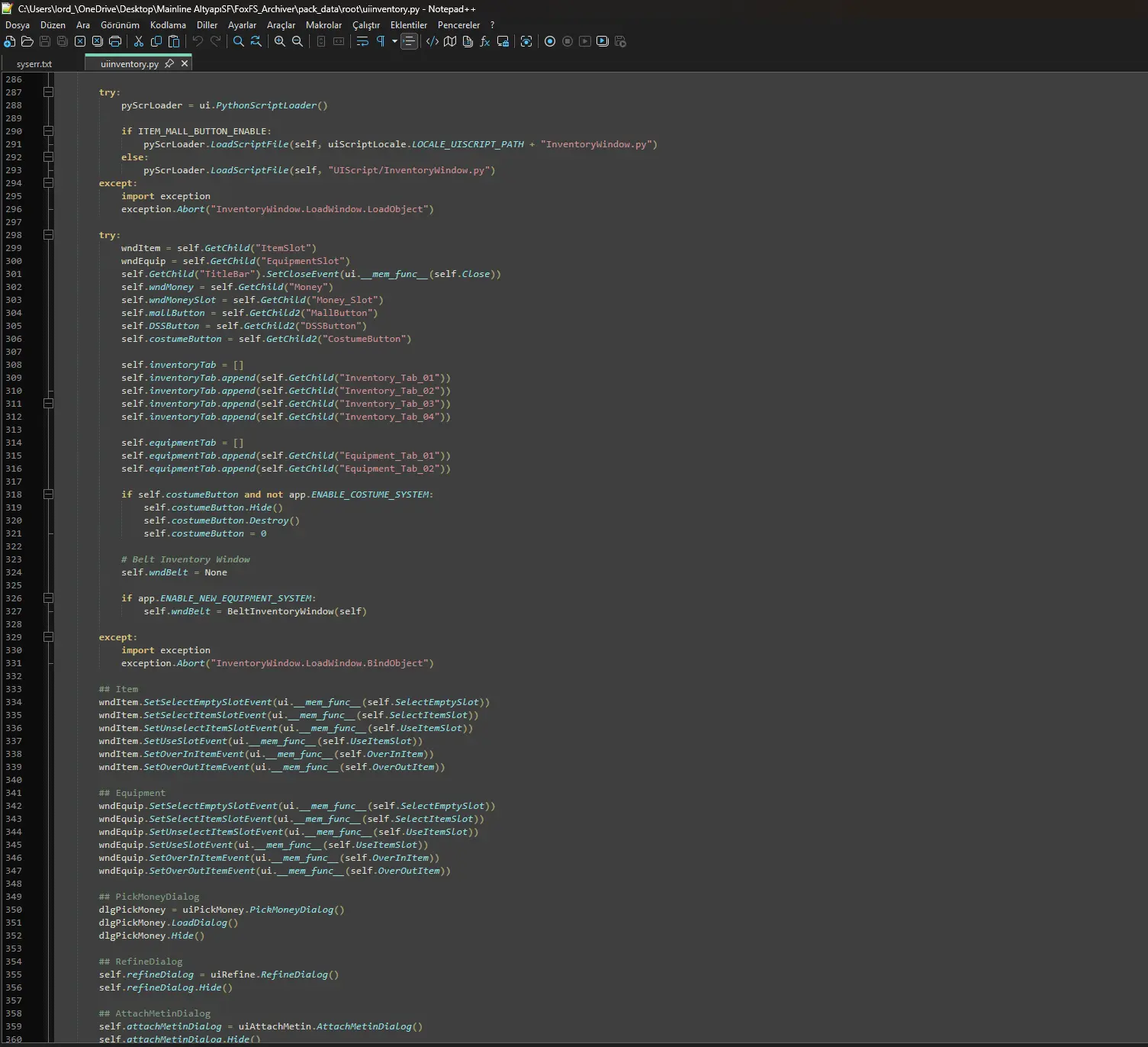
Task: Open the Function List fx icon
Action: [485, 41]
